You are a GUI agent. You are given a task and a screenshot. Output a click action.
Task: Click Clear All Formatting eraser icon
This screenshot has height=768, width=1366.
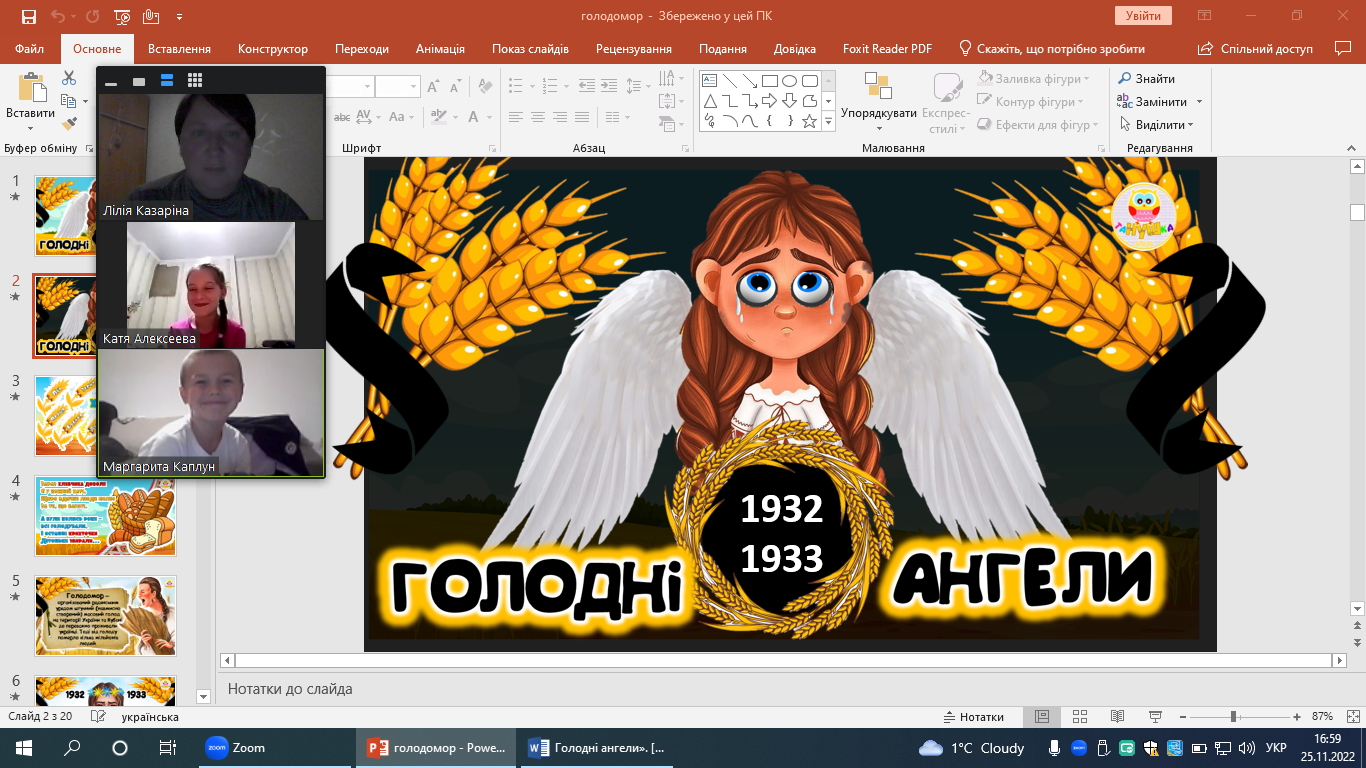tap(484, 87)
